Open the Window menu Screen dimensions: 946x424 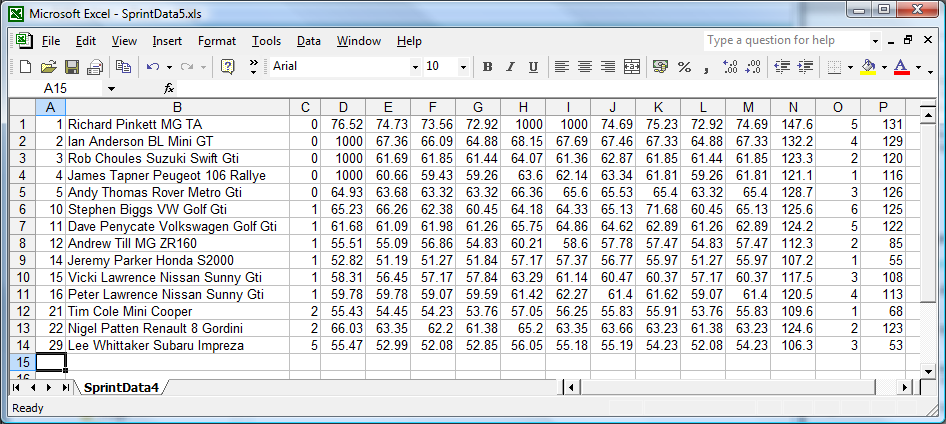tap(358, 41)
